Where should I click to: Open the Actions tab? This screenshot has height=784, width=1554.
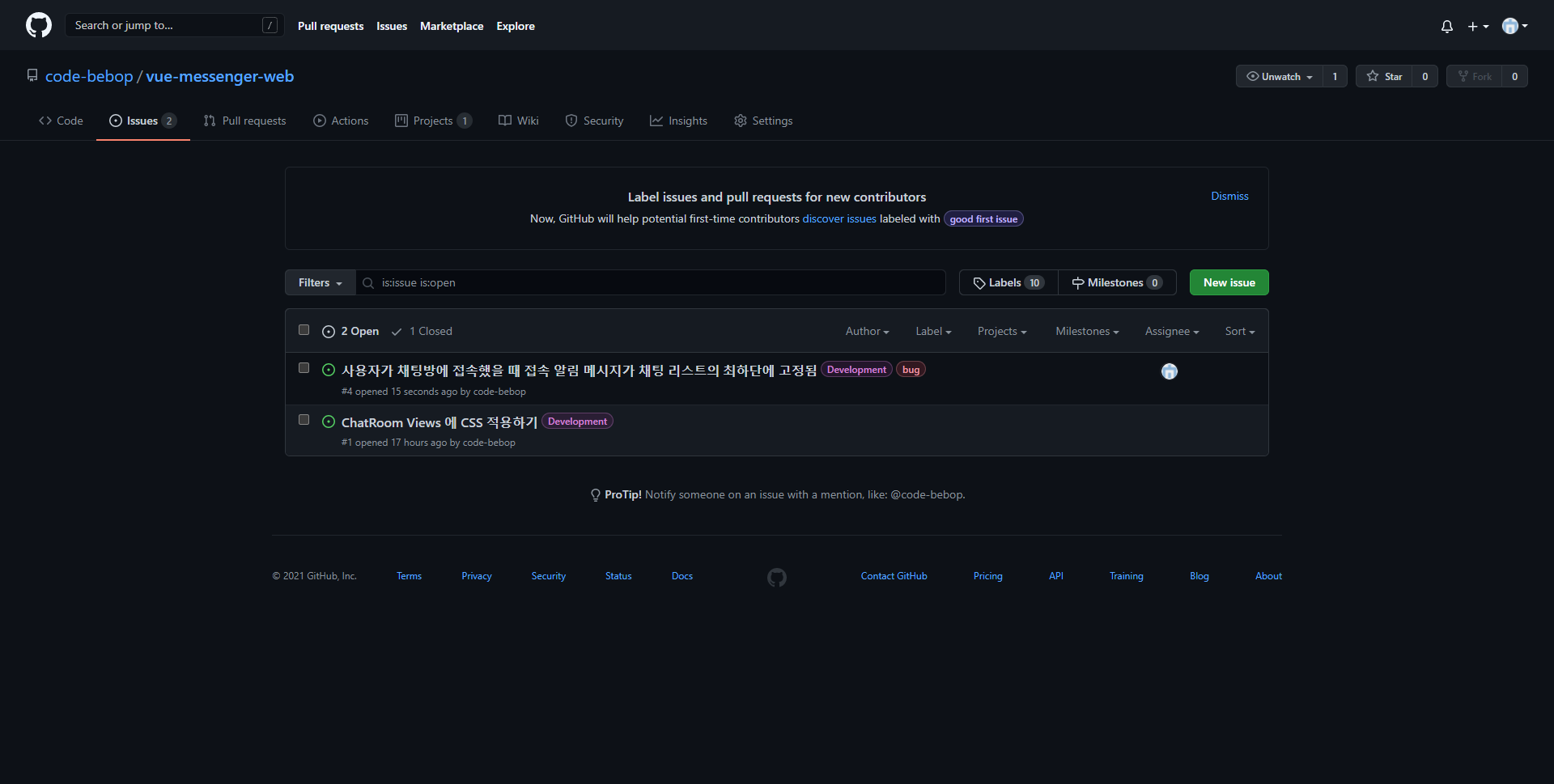pyautogui.click(x=341, y=121)
